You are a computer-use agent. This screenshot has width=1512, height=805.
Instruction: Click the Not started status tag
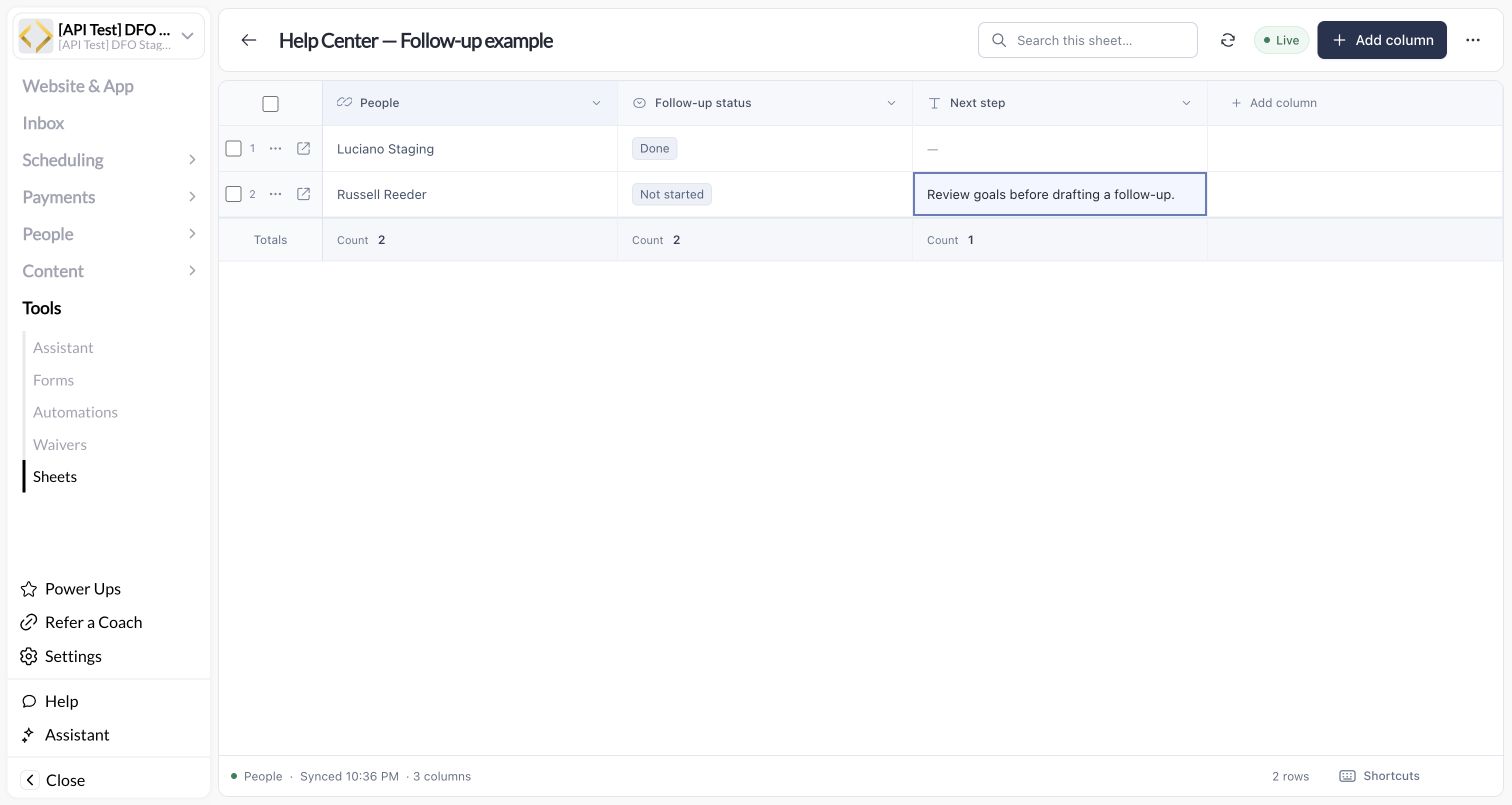(672, 194)
